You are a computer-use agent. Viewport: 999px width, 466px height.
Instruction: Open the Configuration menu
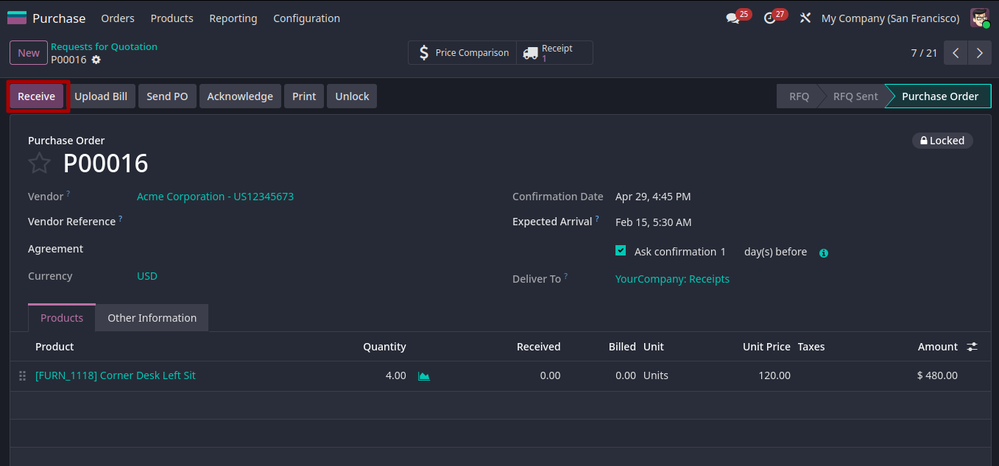pyautogui.click(x=306, y=18)
